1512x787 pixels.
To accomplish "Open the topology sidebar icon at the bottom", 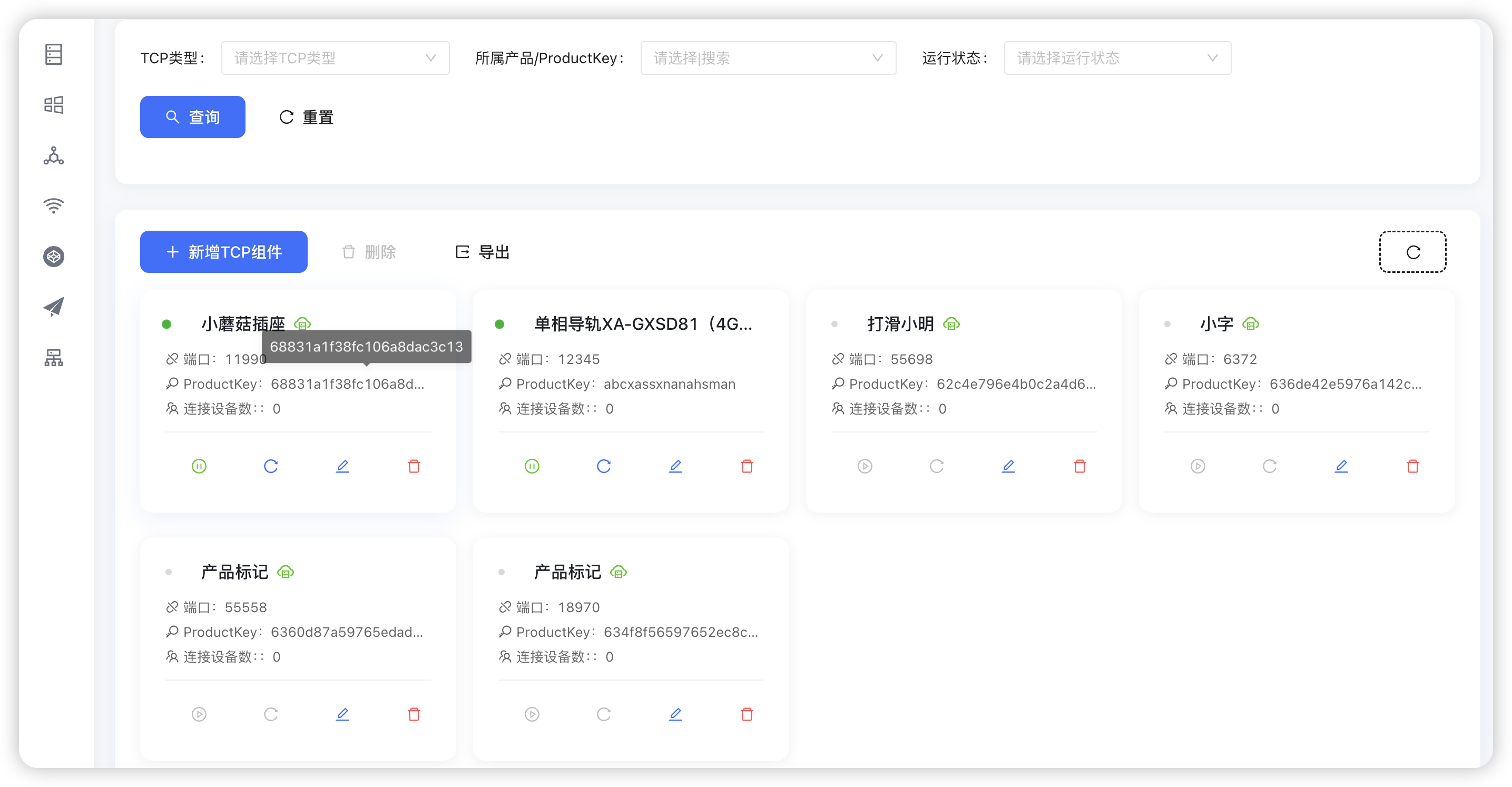I will (x=53, y=358).
